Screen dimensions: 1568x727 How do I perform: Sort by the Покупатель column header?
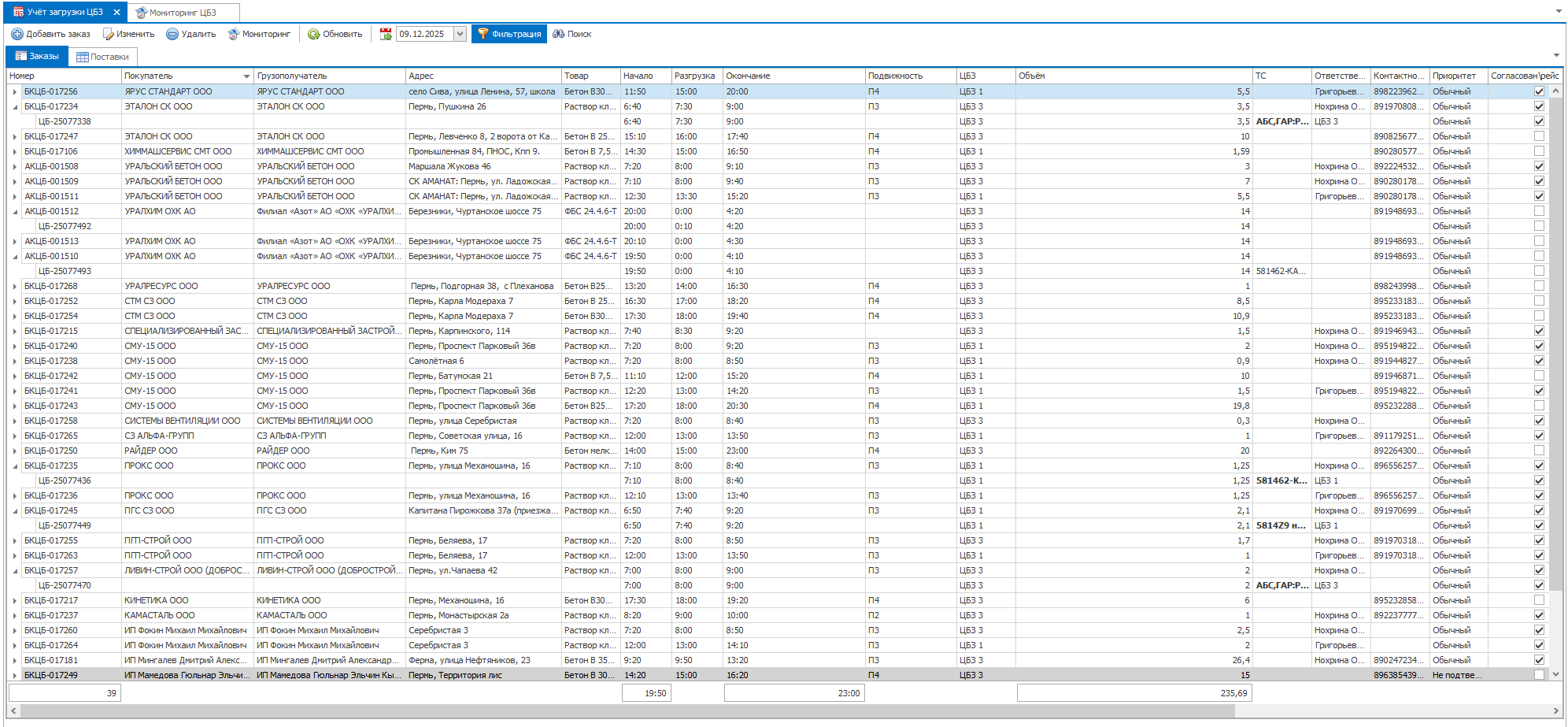pyautogui.click(x=181, y=76)
